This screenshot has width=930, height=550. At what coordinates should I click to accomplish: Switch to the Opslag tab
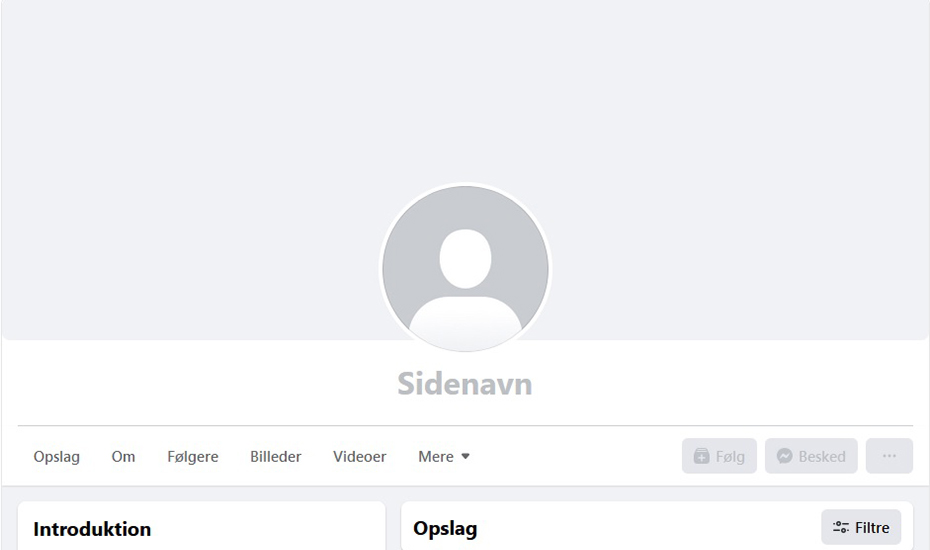tap(56, 456)
